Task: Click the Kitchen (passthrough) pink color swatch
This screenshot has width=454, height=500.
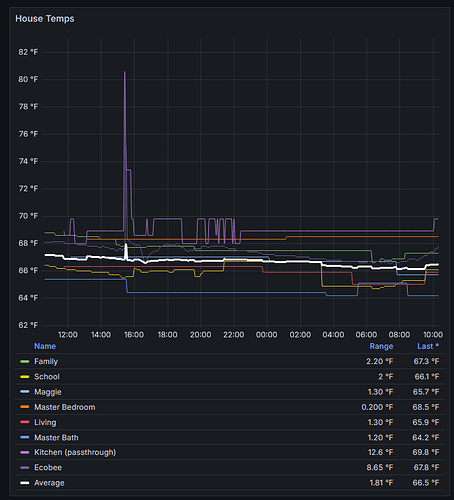Action: point(25,453)
